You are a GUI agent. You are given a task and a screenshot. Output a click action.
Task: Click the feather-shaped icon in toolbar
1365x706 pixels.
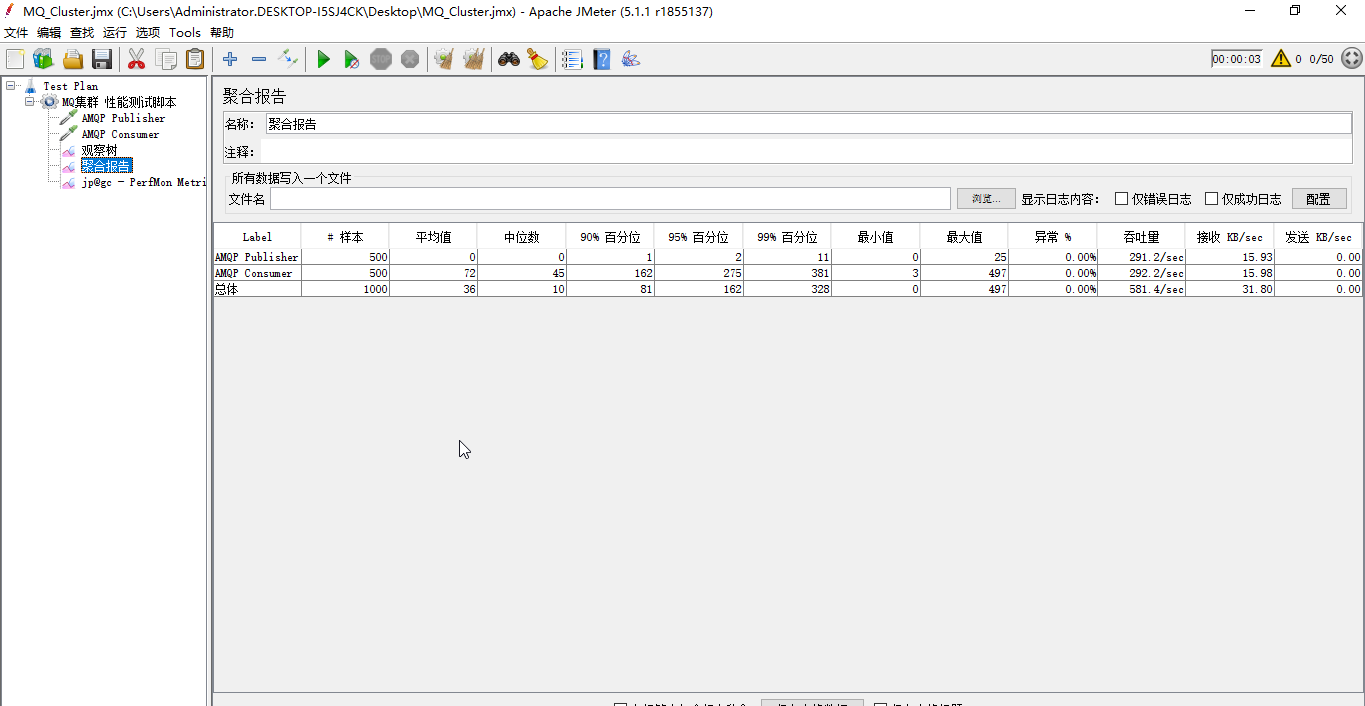coord(630,59)
